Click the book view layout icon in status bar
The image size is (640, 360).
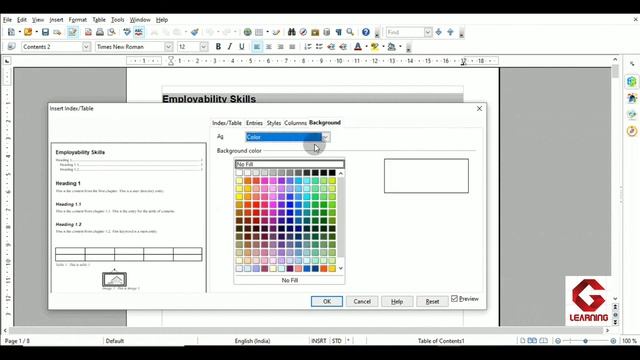pyautogui.click(x=543, y=340)
